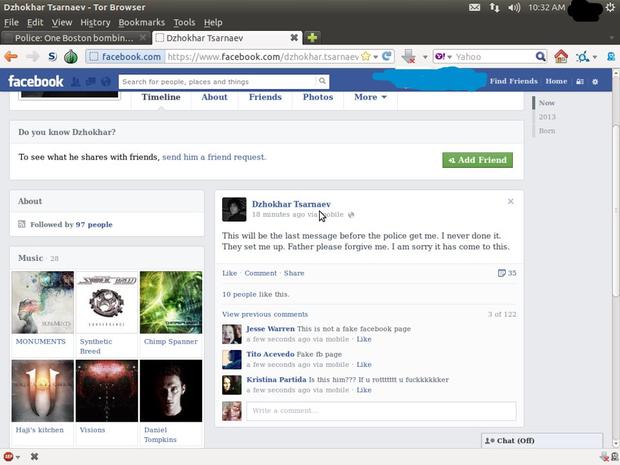Open the Tor onion button
The height and width of the screenshot is (465, 620).
click(x=71, y=57)
